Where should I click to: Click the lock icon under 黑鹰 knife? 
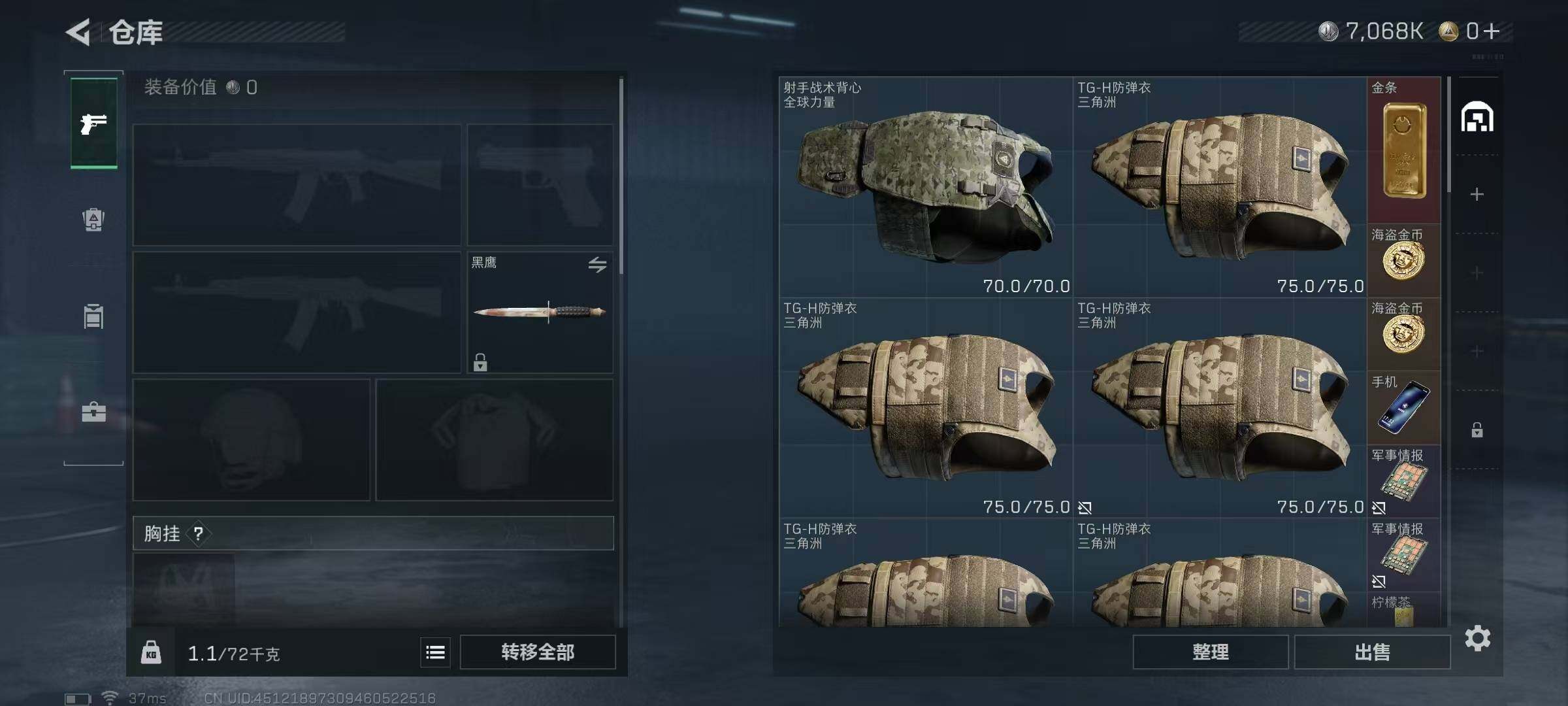tap(480, 361)
